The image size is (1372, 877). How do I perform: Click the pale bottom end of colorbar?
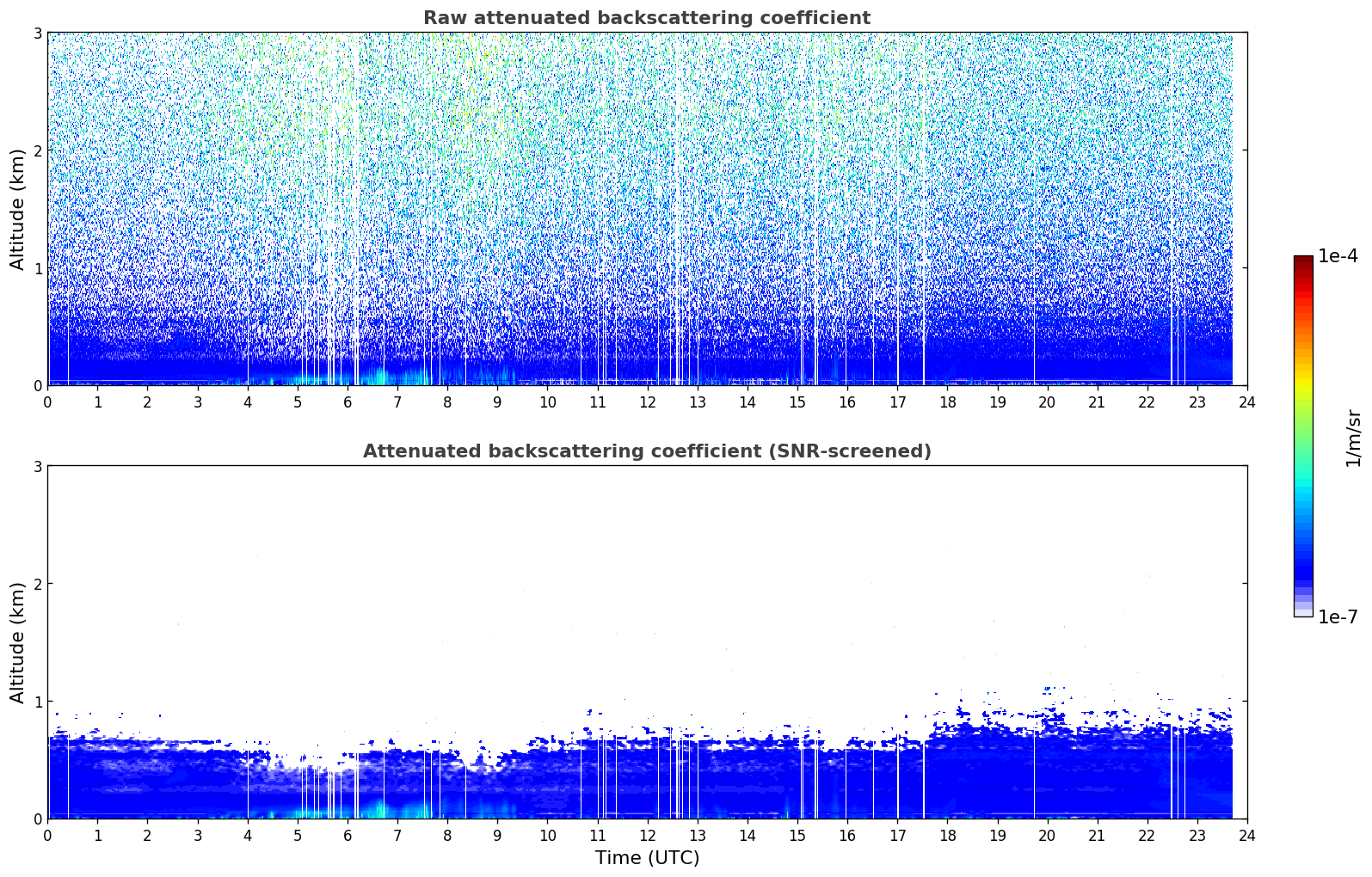pyautogui.click(x=1302, y=610)
